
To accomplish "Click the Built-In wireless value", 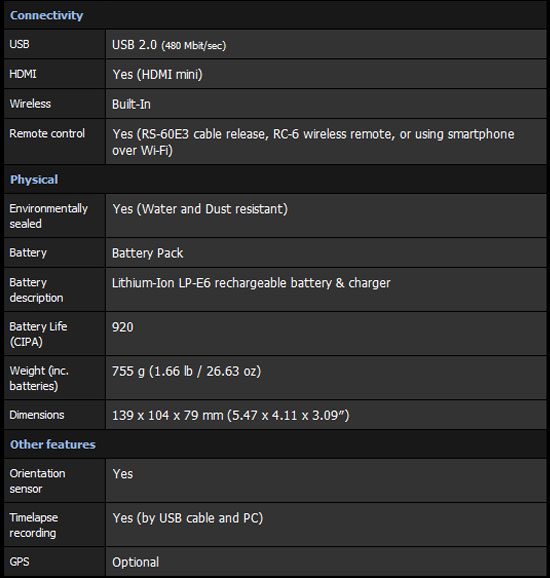I will pos(131,104).
